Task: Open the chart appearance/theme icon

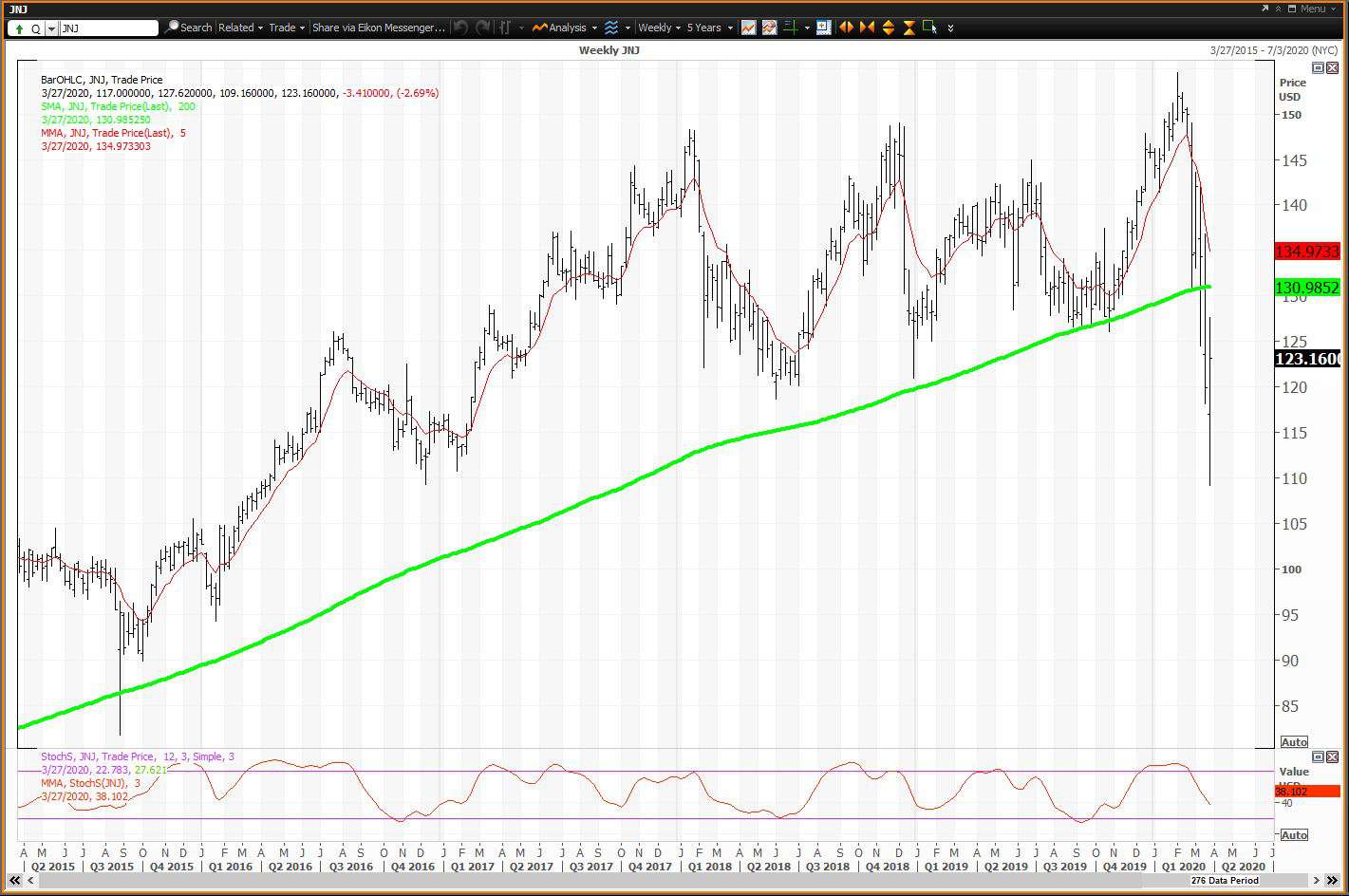Action: pos(769,28)
